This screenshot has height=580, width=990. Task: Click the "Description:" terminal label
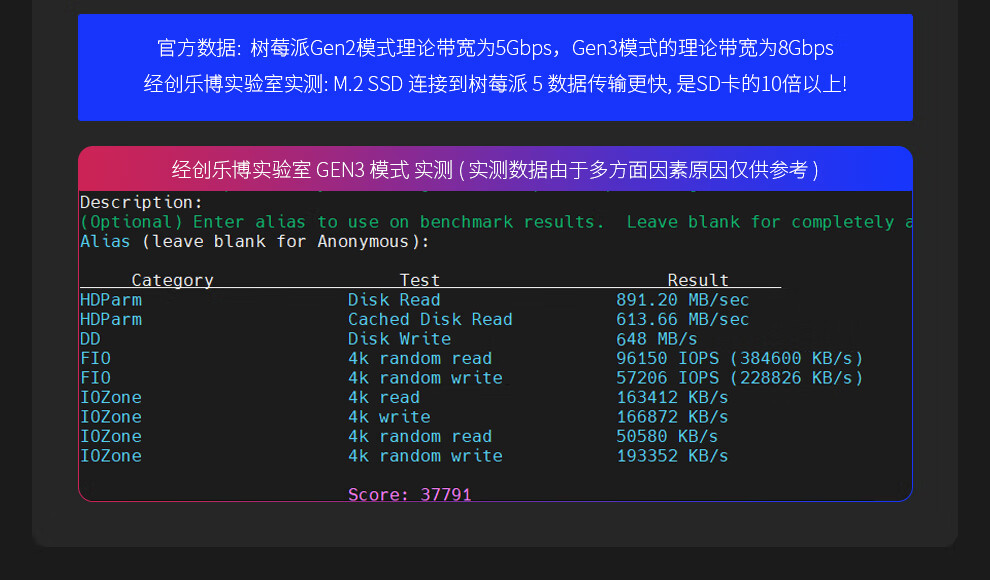point(141,202)
